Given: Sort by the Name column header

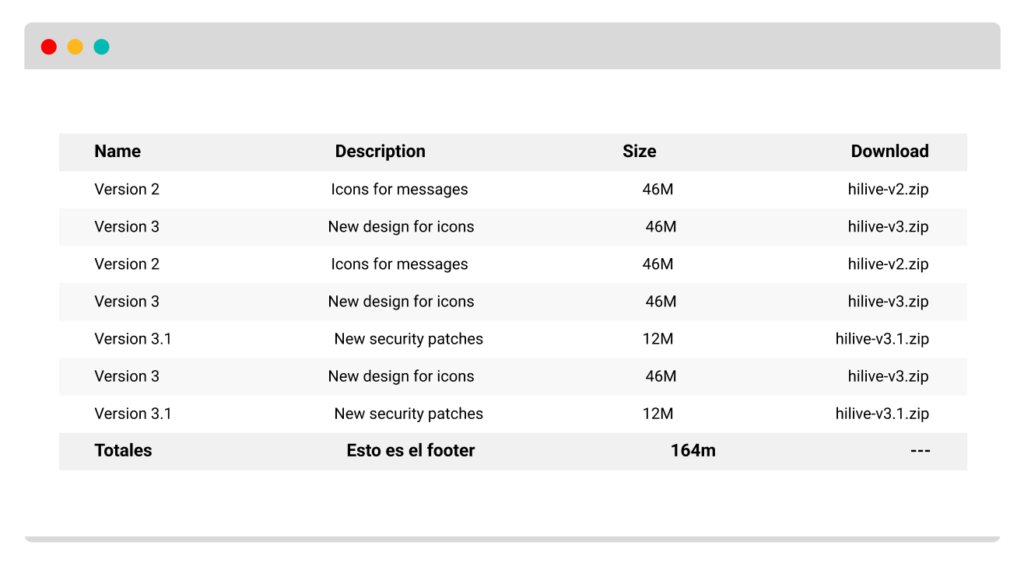Looking at the screenshot, I should click(118, 151).
